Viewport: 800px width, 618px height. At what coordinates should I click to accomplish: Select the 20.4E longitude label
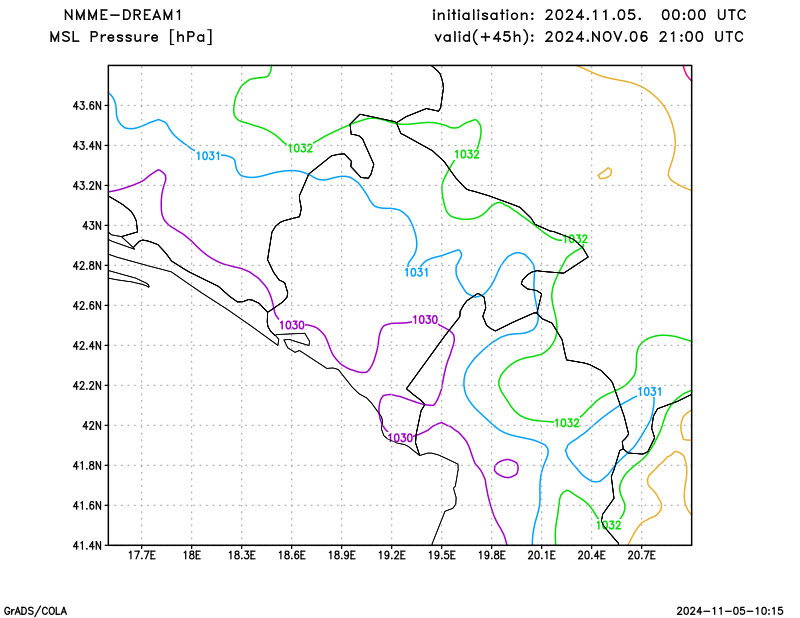(x=592, y=556)
